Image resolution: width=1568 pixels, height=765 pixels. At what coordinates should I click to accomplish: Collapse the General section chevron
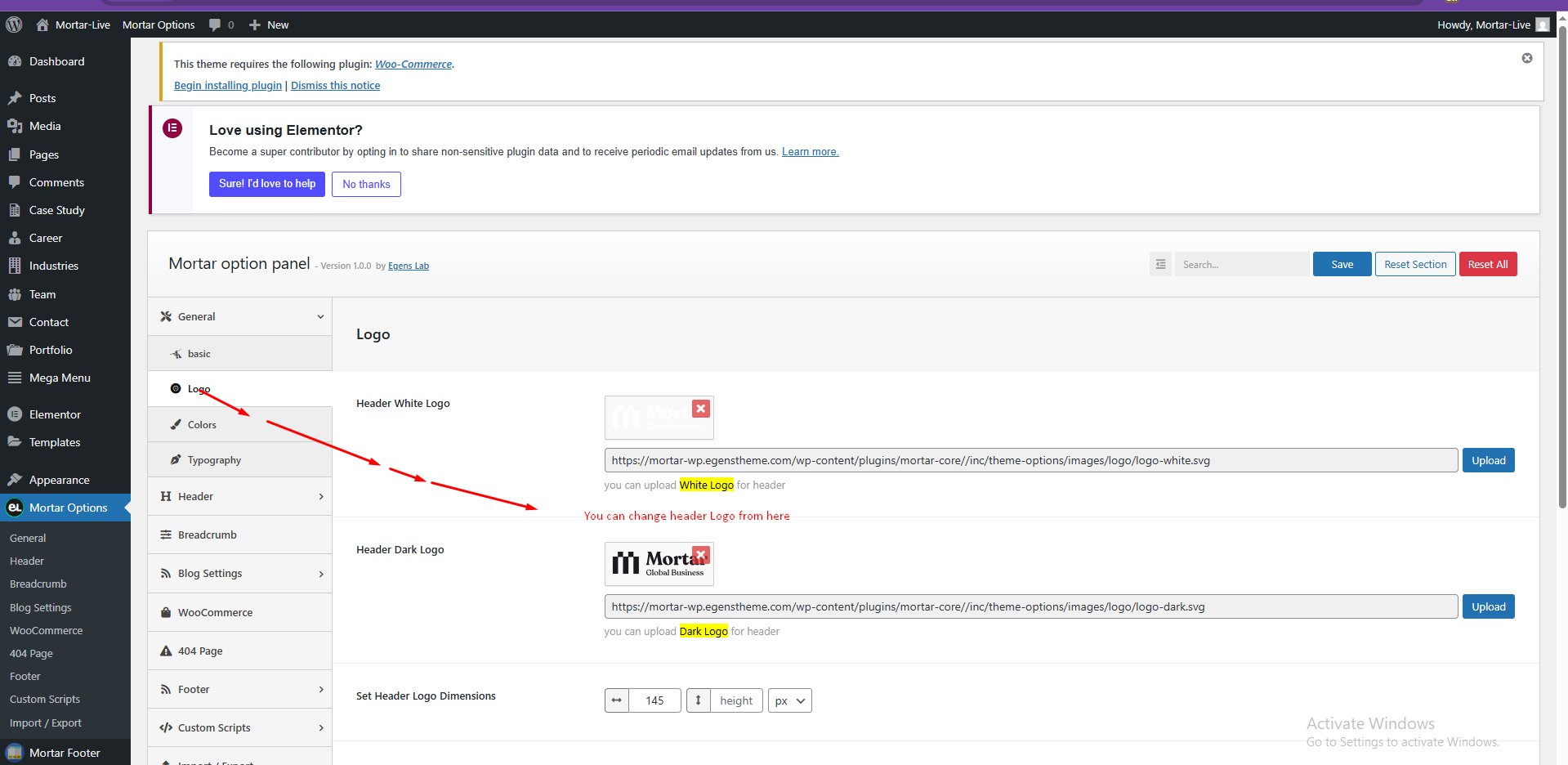coord(320,317)
